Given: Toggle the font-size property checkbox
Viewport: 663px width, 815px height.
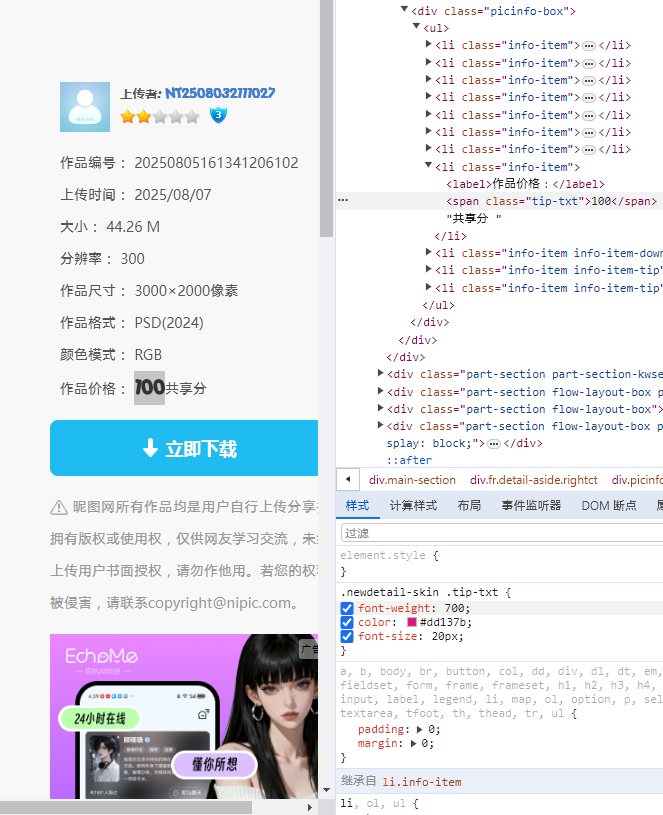Looking at the screenshot, I should pos(347,636).
